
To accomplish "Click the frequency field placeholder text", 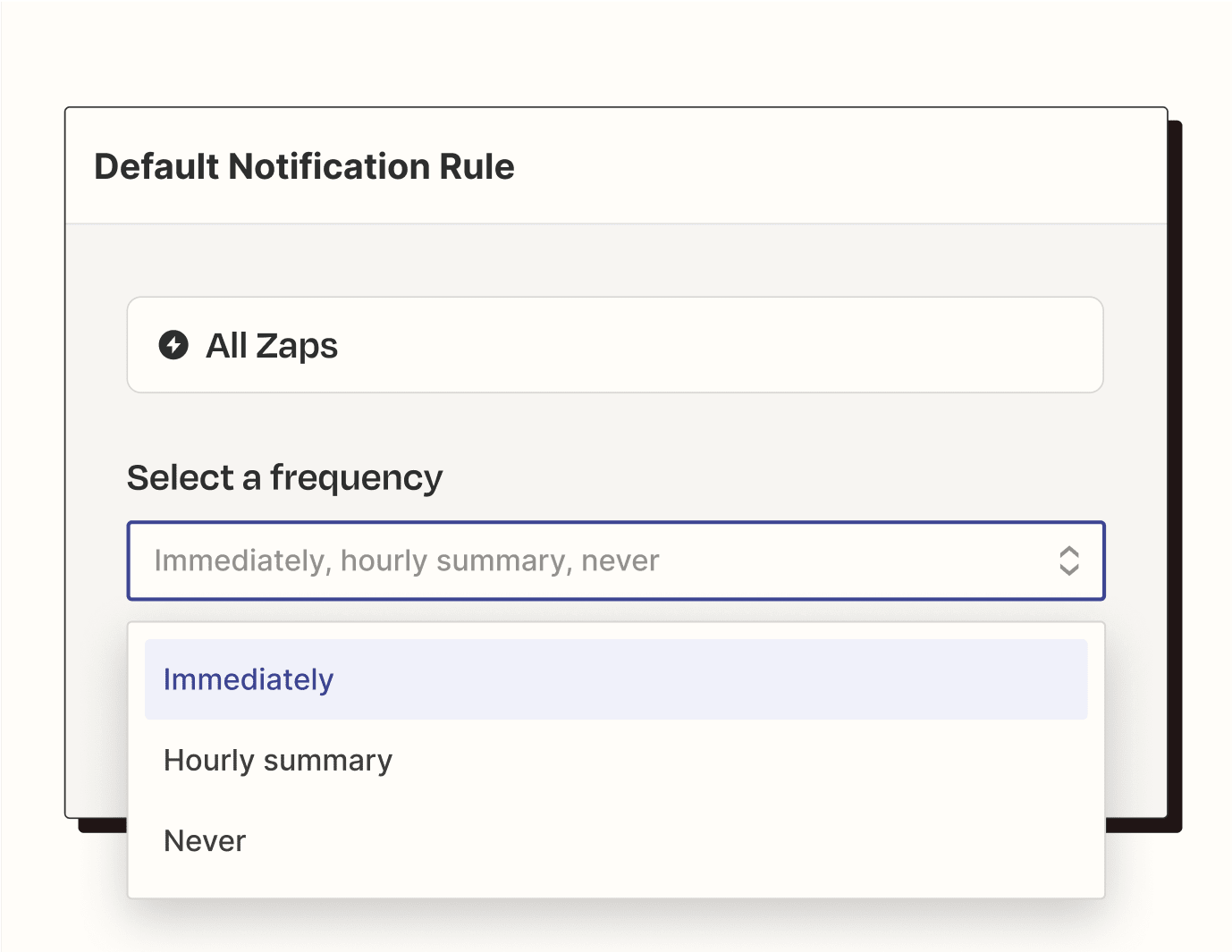I will coord(406,560).
